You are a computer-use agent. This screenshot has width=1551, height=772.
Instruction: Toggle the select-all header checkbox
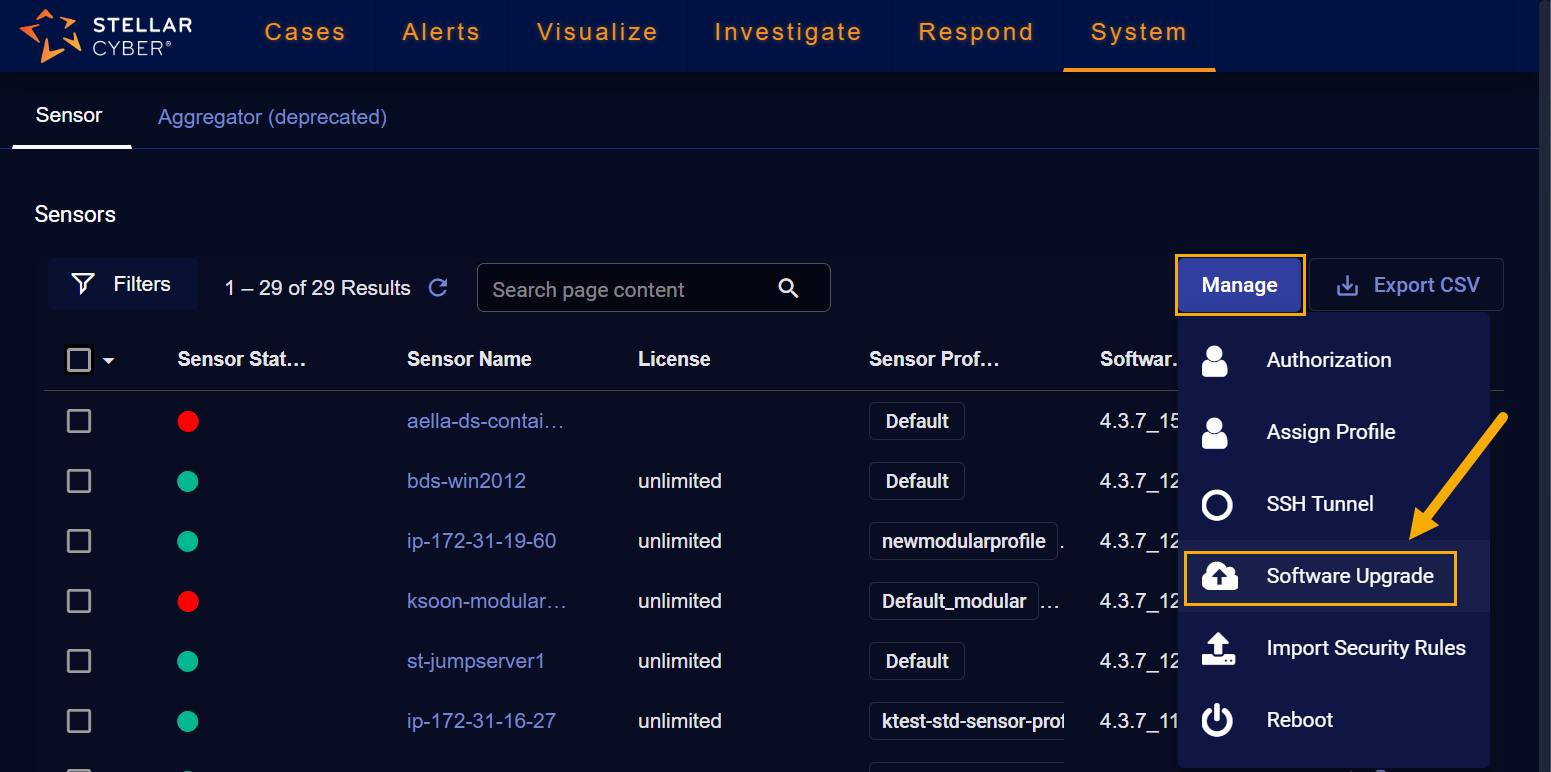coord(79,359)
